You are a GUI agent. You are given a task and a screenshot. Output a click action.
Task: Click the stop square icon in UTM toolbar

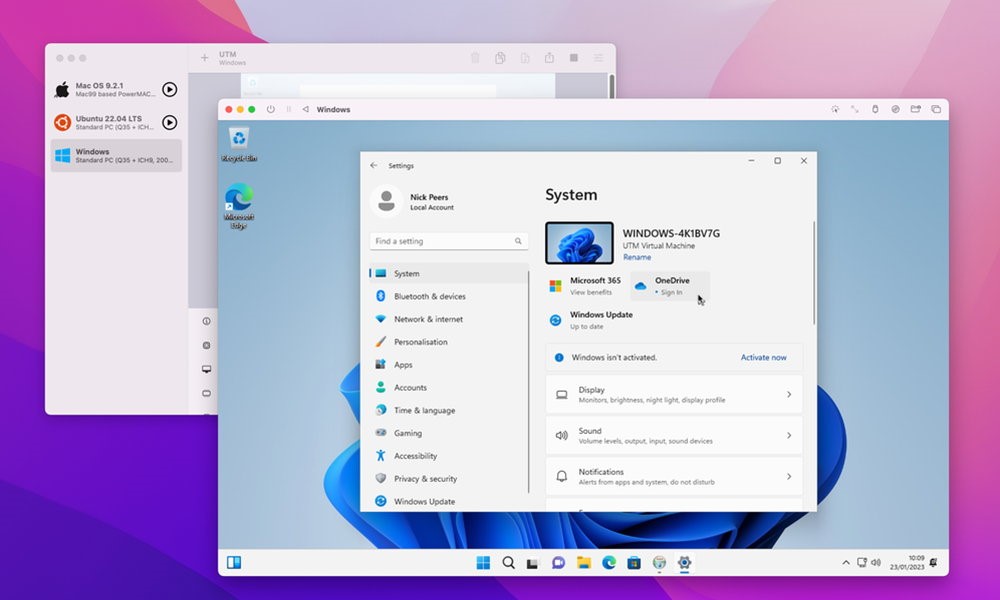pos(574,58)
